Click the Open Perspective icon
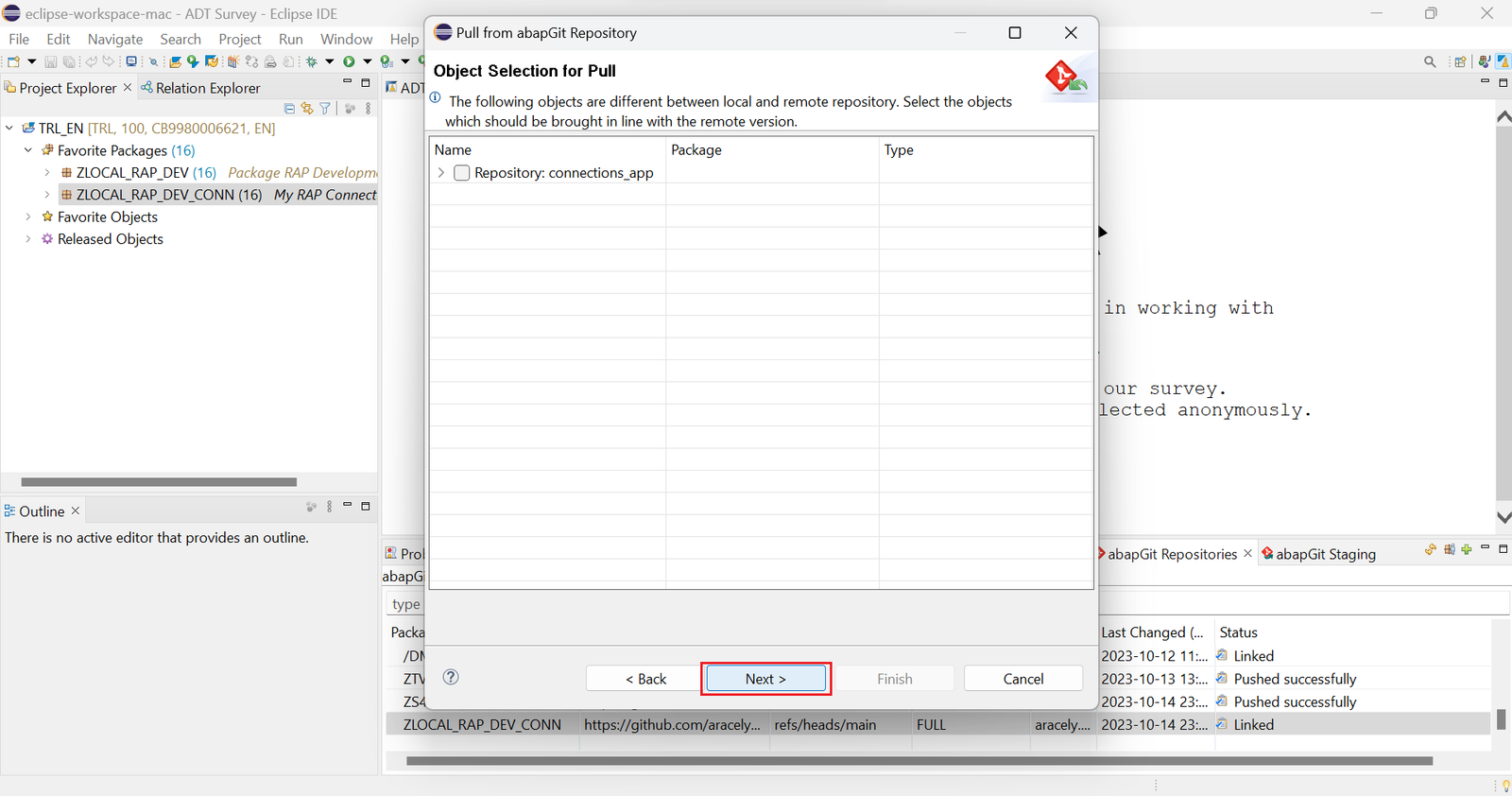Image resolution: width=1512 pixels, height=796 pixels. [x=1460, y=61]
